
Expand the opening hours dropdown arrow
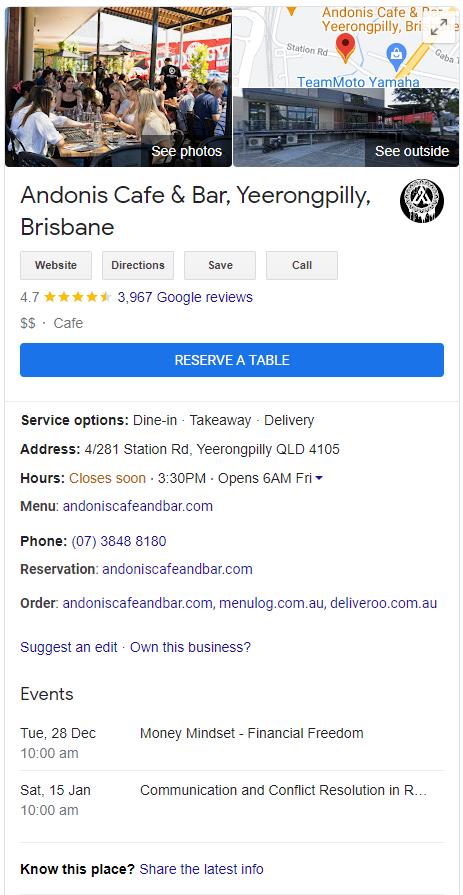click(319, 479)
